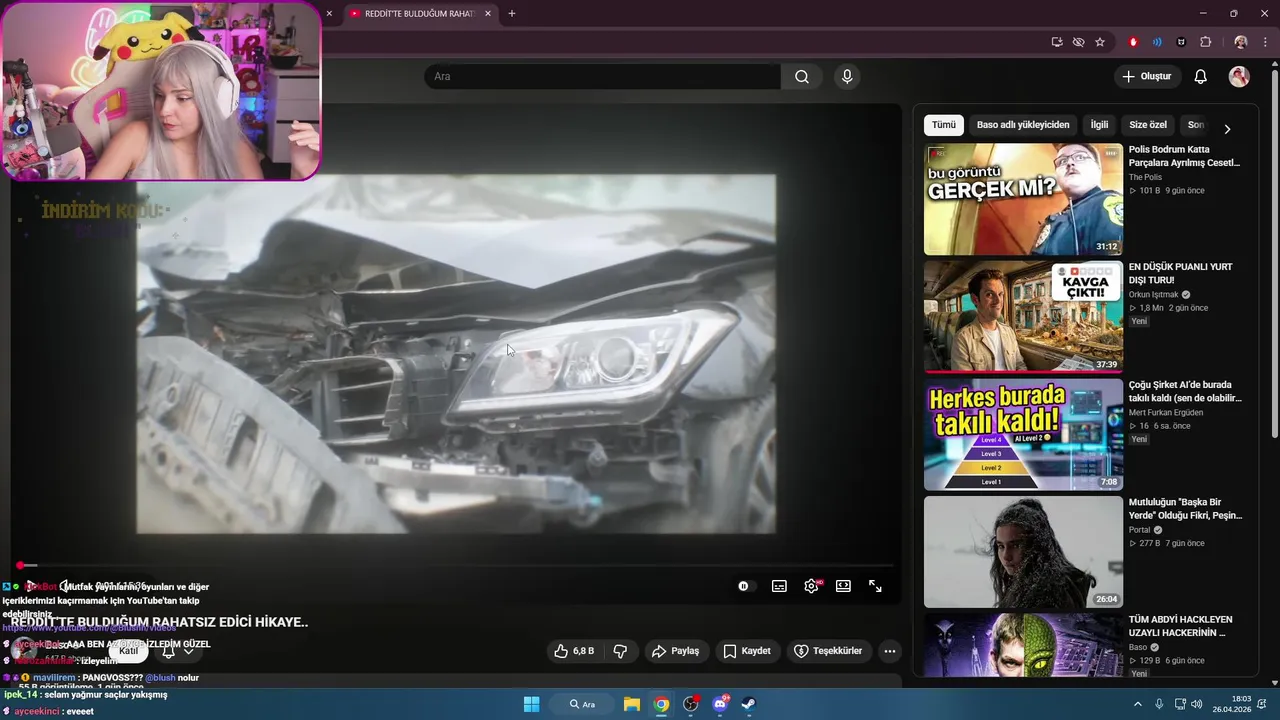1280x720 pixels.
Task: Select the Size özel filter chip
Action: 1148,125
